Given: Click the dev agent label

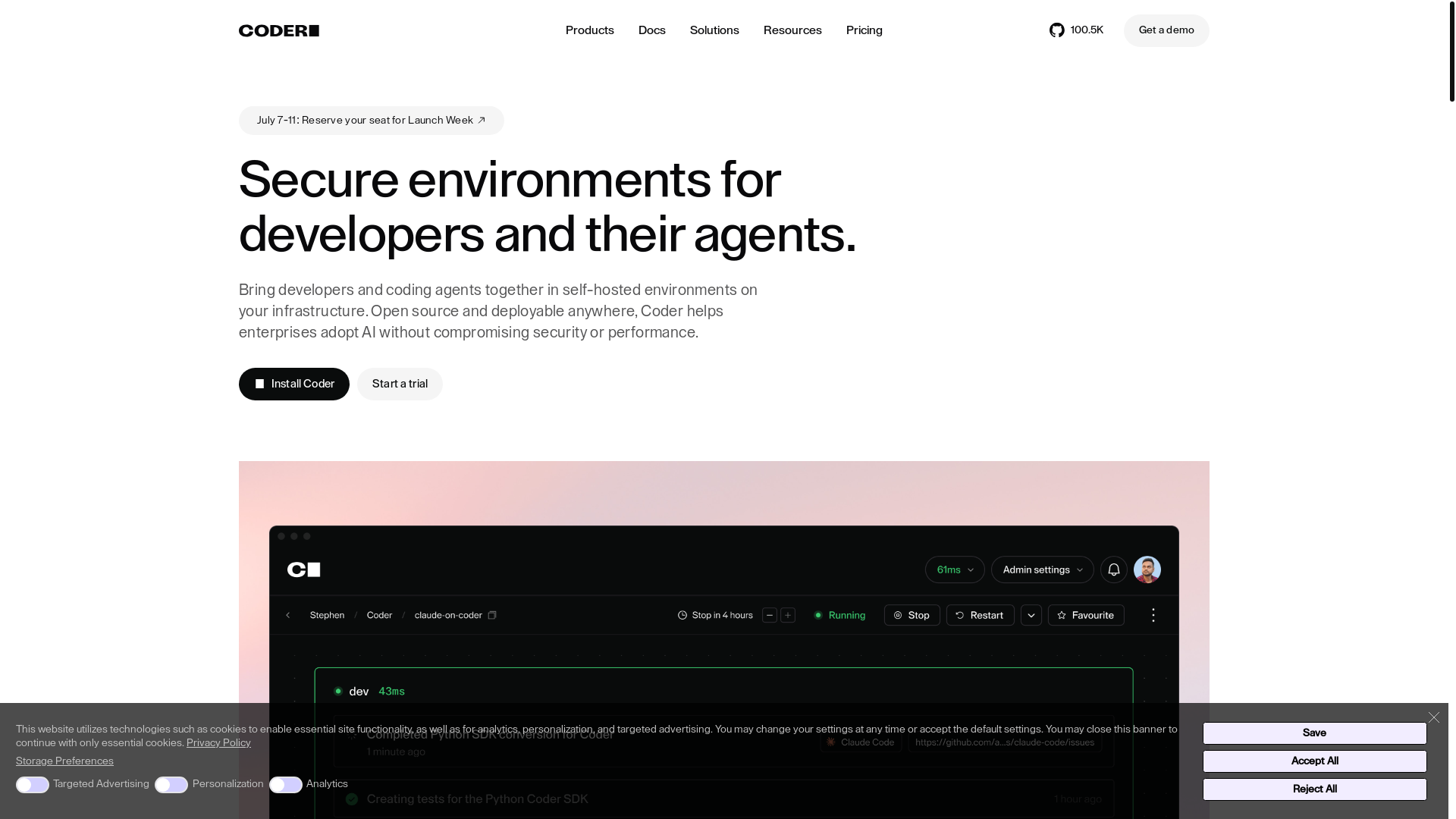Looking at the screenshot, I should point(359,692).
